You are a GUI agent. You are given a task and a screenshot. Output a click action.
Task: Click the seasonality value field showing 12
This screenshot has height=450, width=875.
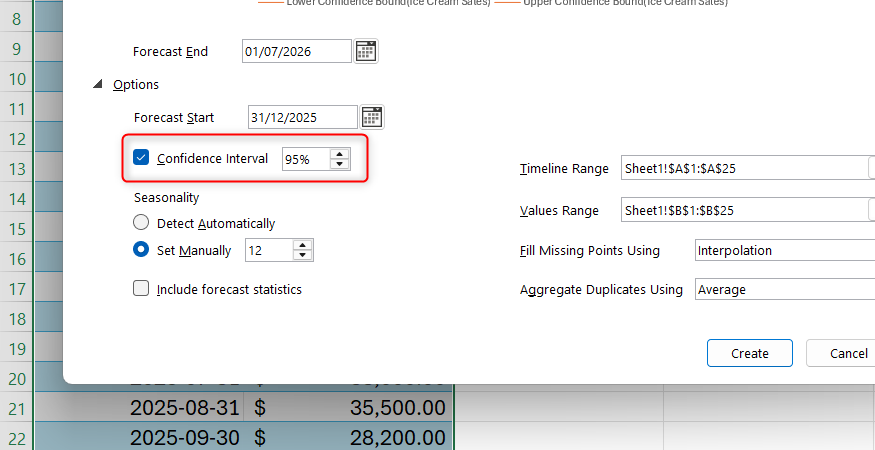269,250
